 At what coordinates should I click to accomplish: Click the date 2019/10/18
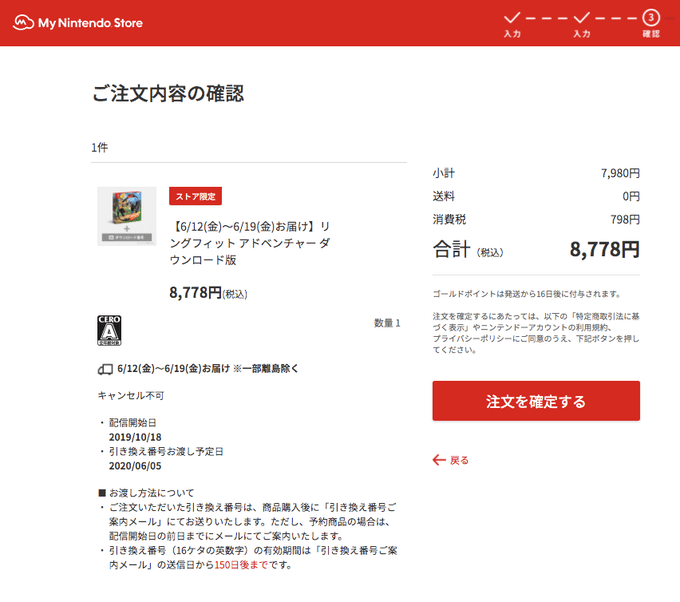tap(135, 437)
